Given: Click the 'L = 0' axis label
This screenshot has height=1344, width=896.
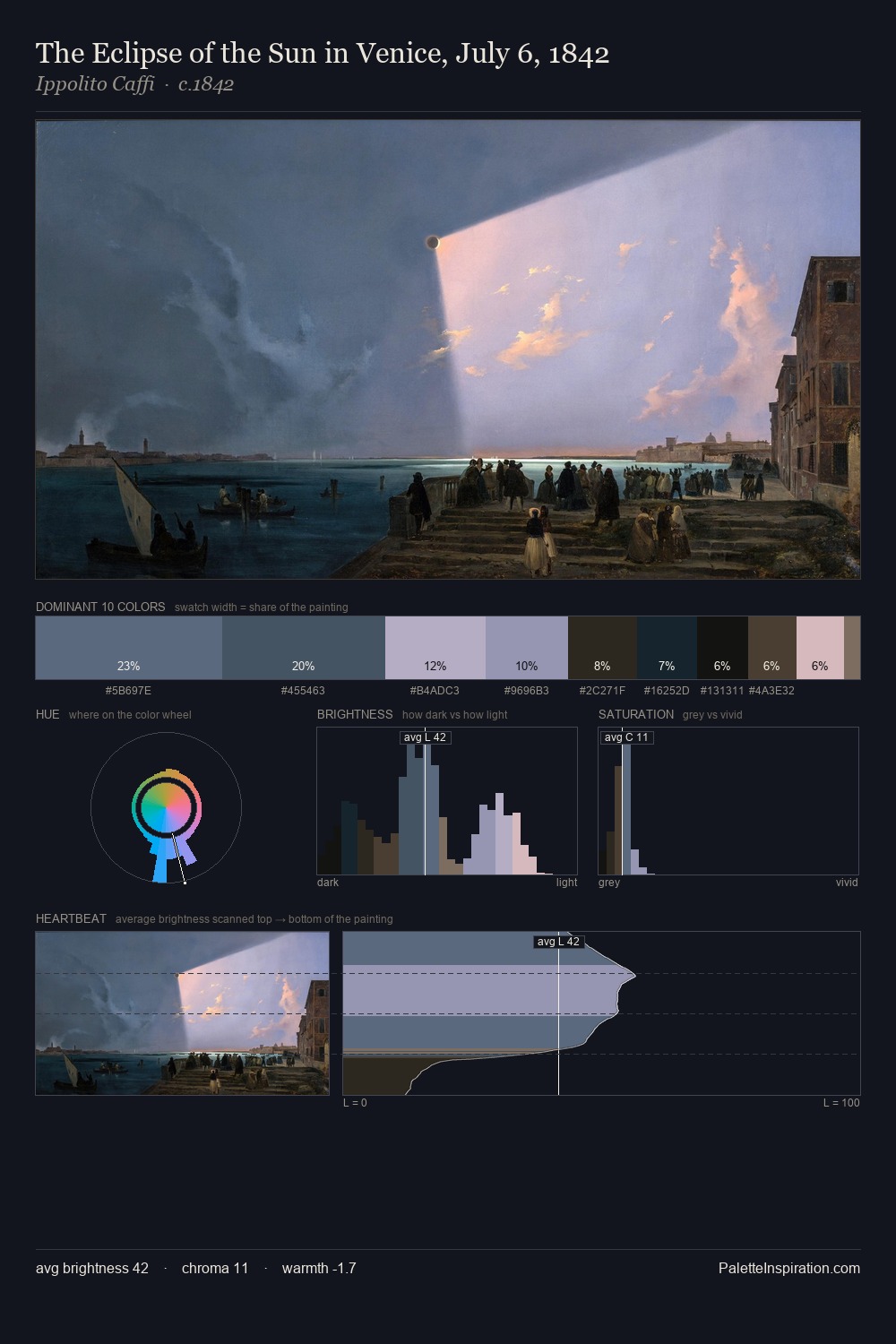Looking at the screenshot, I should 355,1103.
